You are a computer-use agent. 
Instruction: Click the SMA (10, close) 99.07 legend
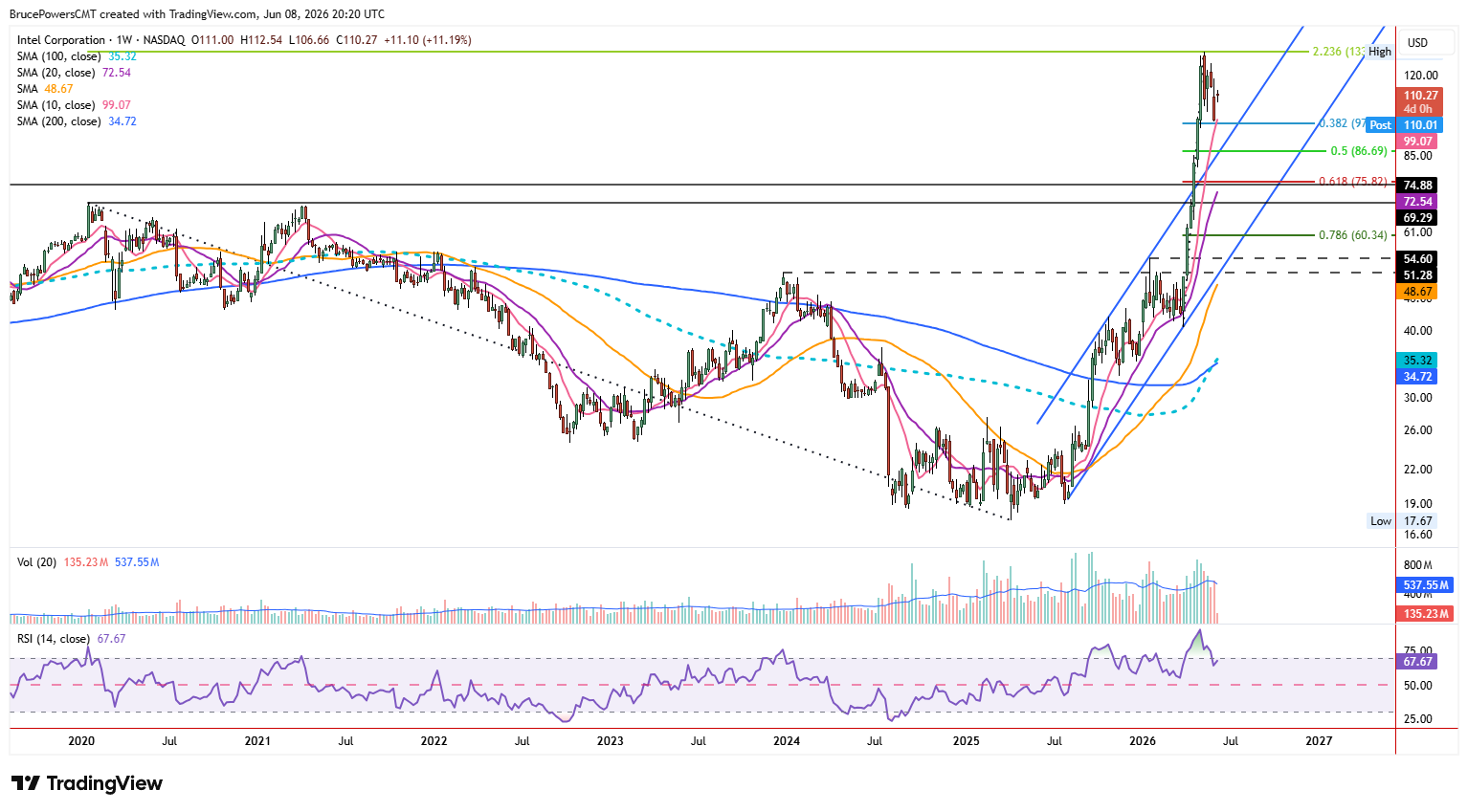tap(74, 105)
